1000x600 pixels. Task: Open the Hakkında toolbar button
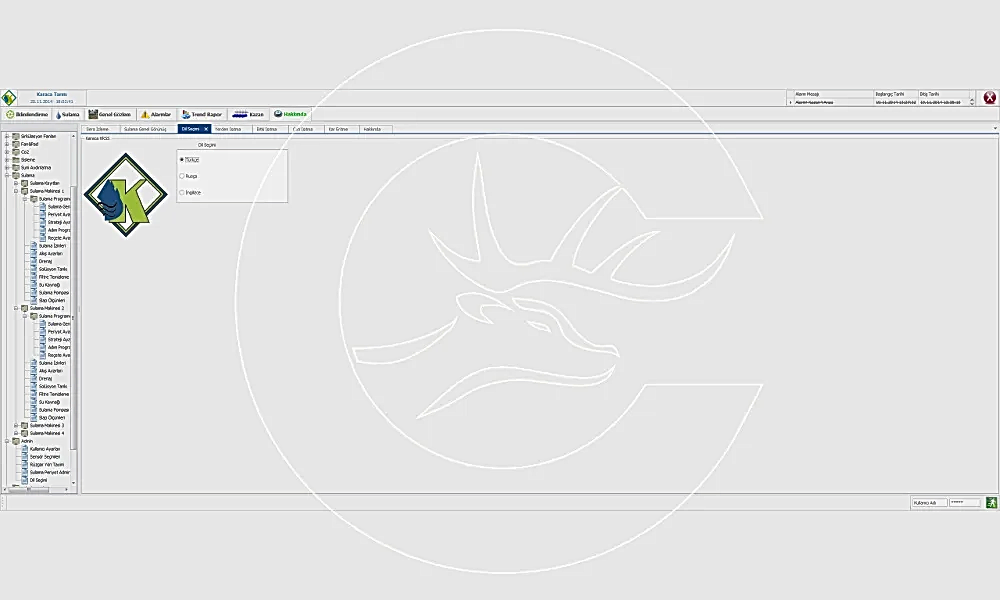290,115
